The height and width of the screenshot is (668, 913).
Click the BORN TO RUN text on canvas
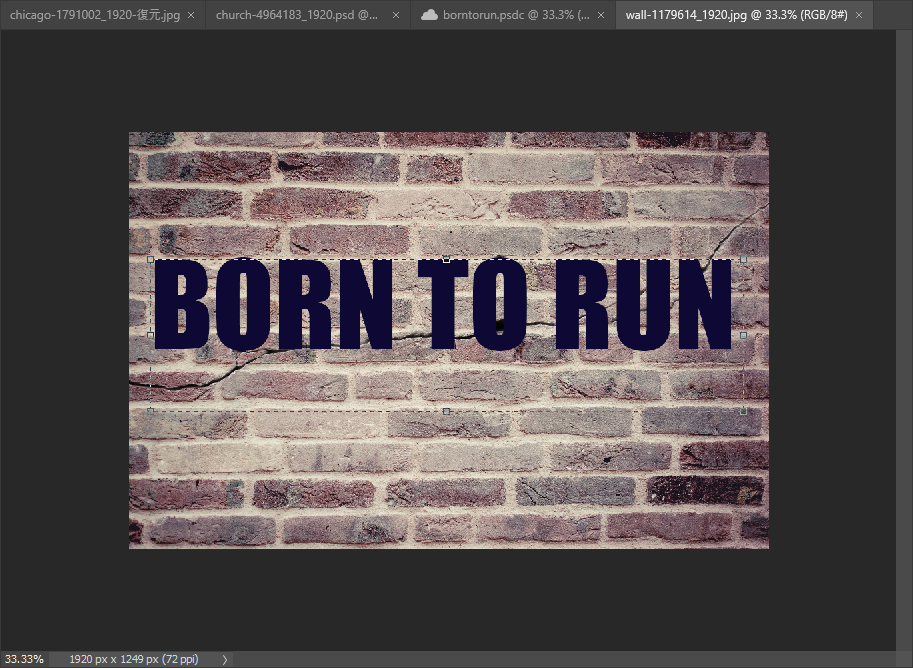click(443, 305)
